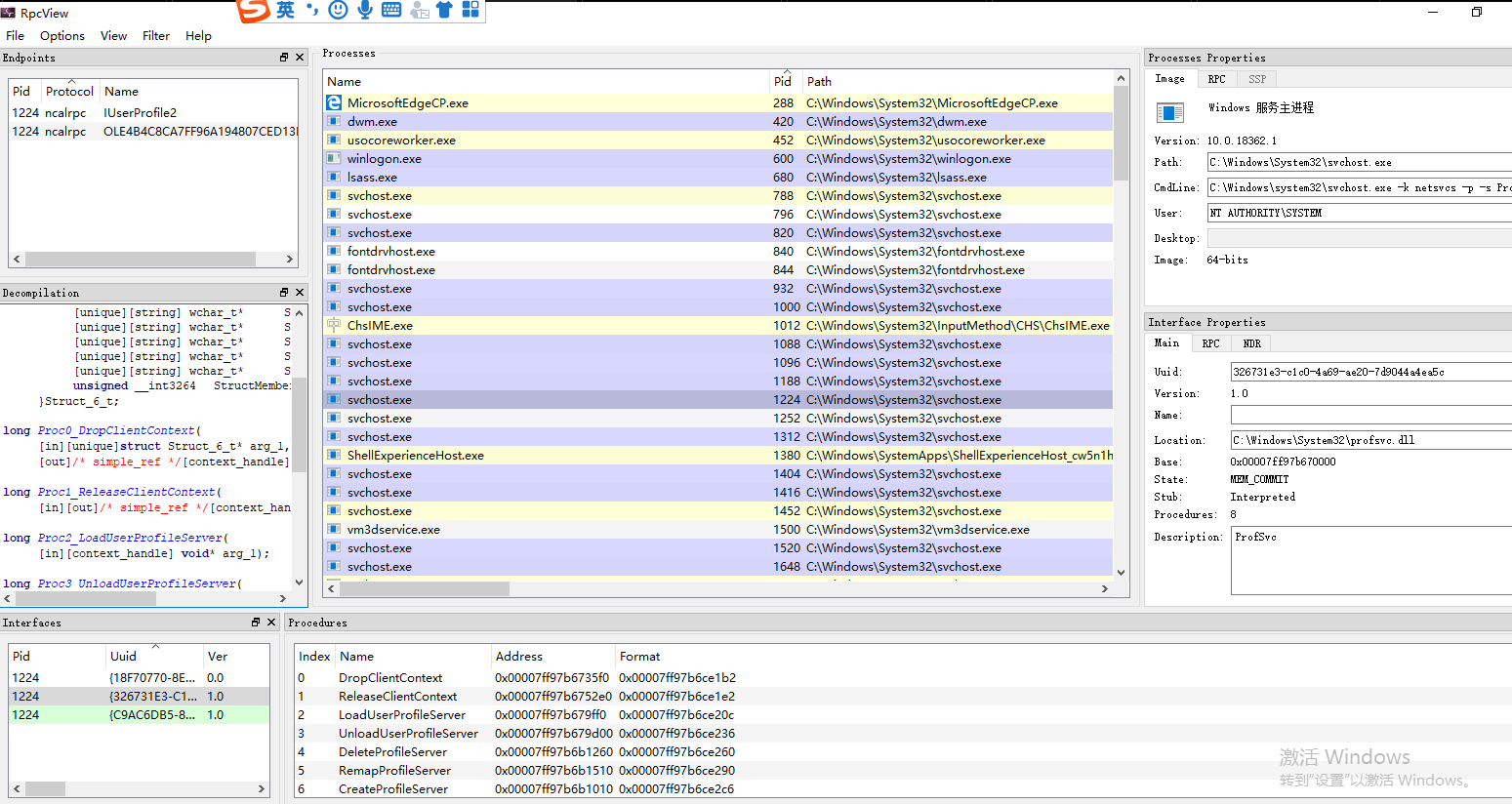Click the MicrosoftEdgeCP.exe process icon

click(334, 102)
